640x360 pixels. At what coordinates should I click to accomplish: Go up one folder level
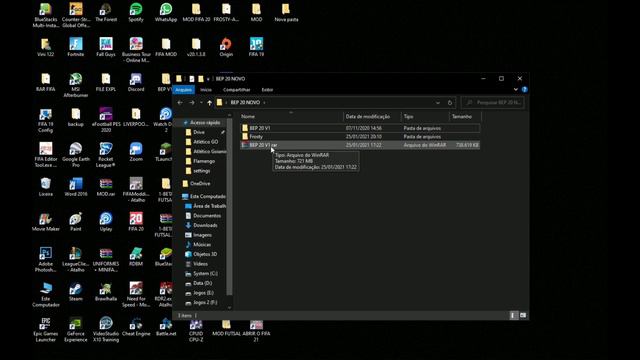209,102
